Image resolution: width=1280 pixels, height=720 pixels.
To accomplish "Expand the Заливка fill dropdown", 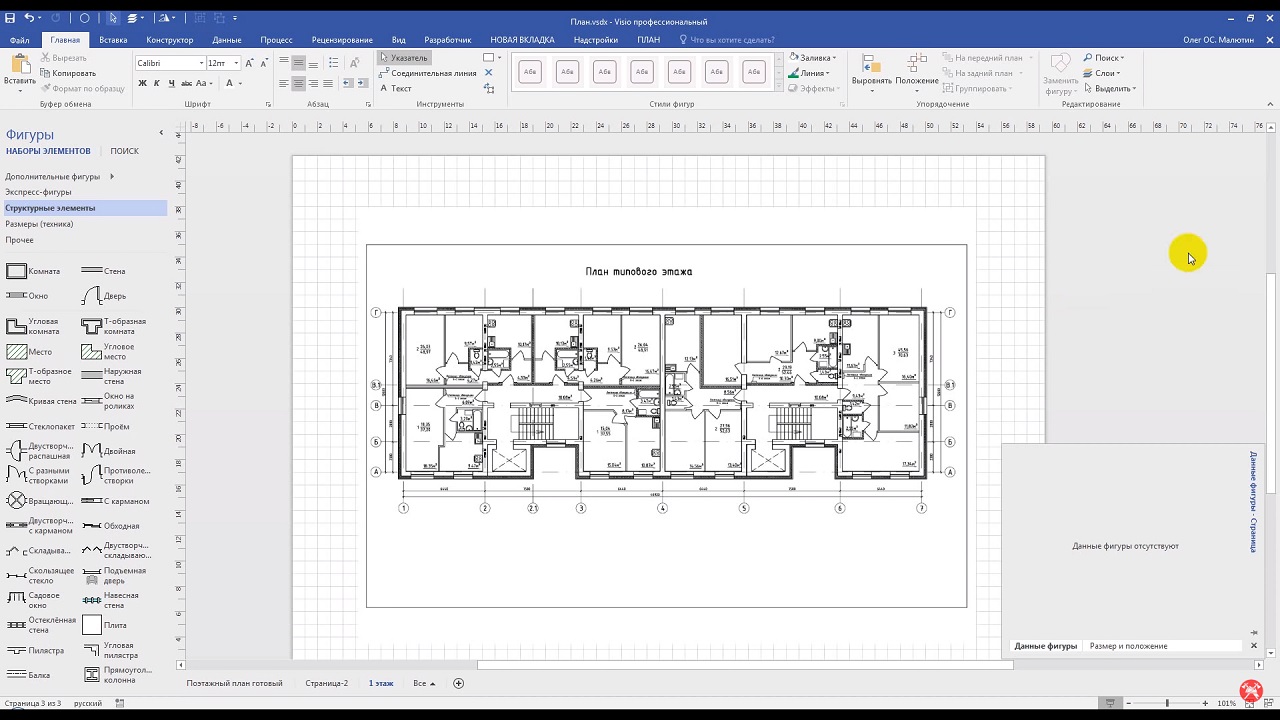I will [x=834, y=58].
